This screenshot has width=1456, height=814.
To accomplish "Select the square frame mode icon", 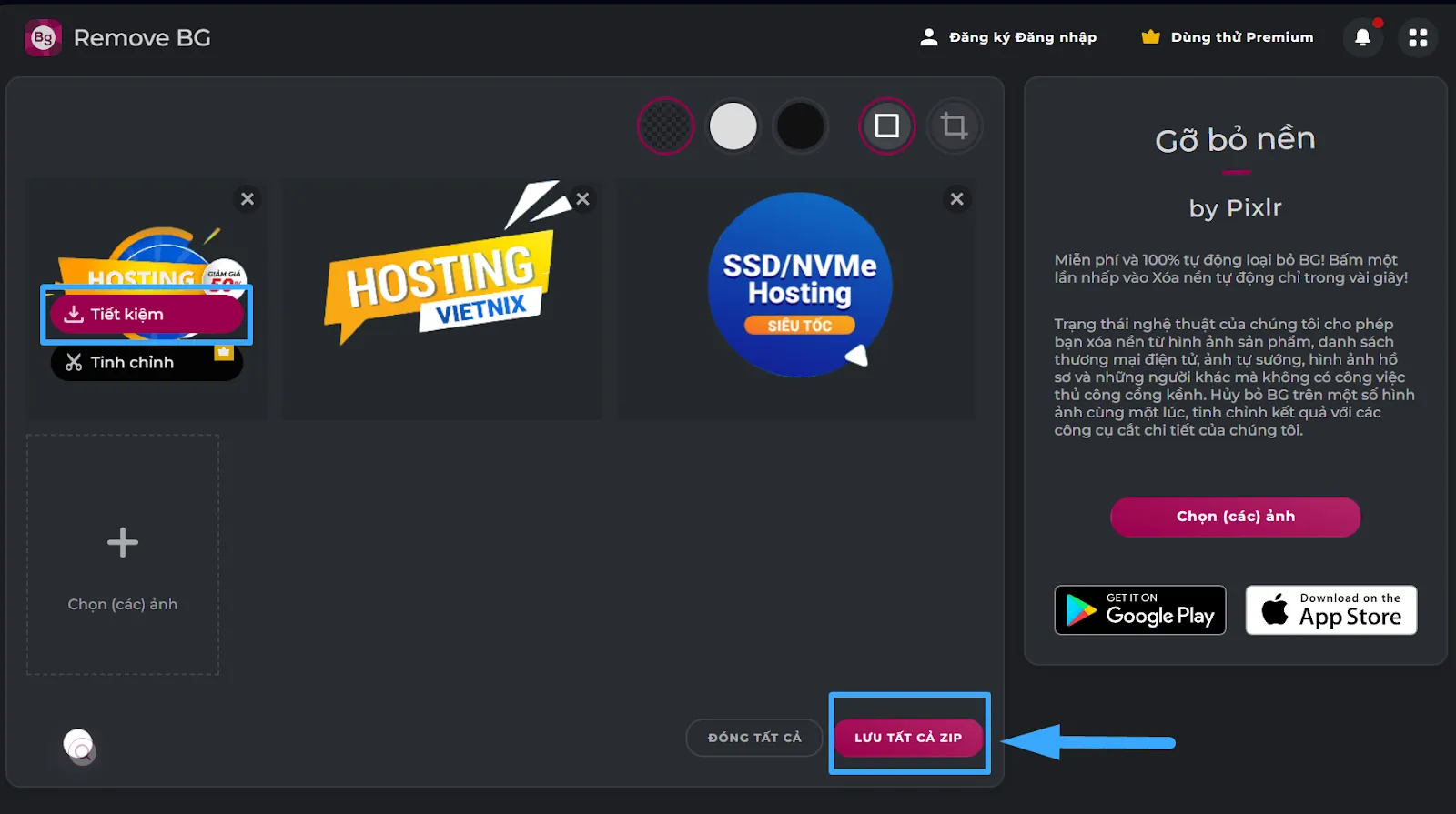I will point(886,126).
